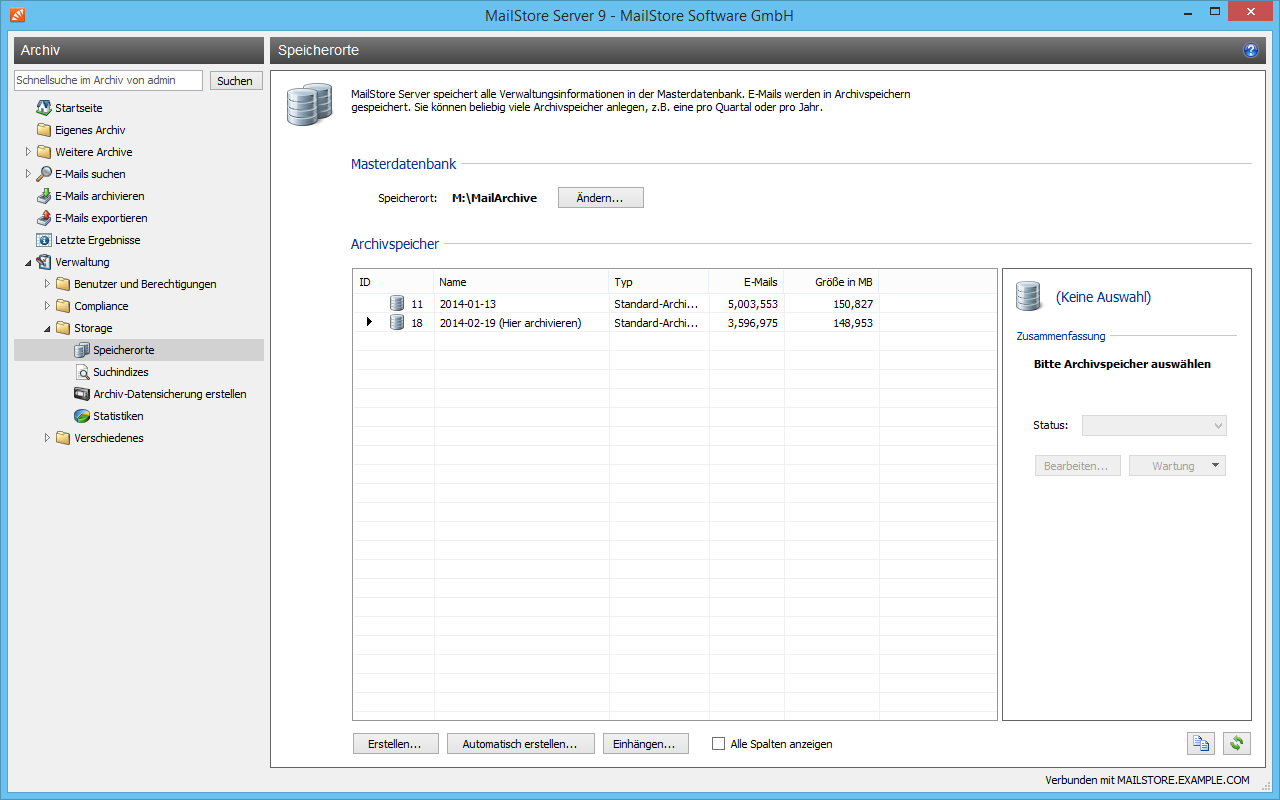Open the Status dropdown
Viewport: 1280px width, 800px height.
coord(1154,426)
